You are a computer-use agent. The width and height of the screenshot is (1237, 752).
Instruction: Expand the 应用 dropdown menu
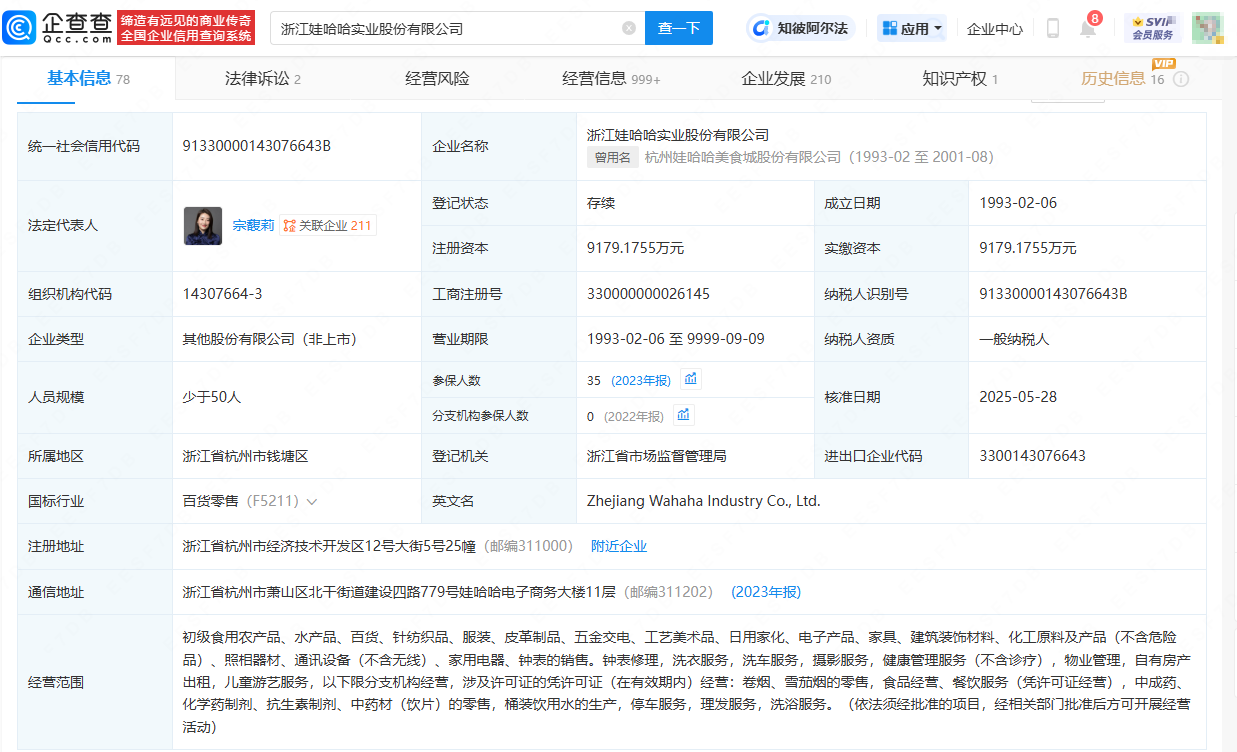pyautogui.click(x=912, y=28)
